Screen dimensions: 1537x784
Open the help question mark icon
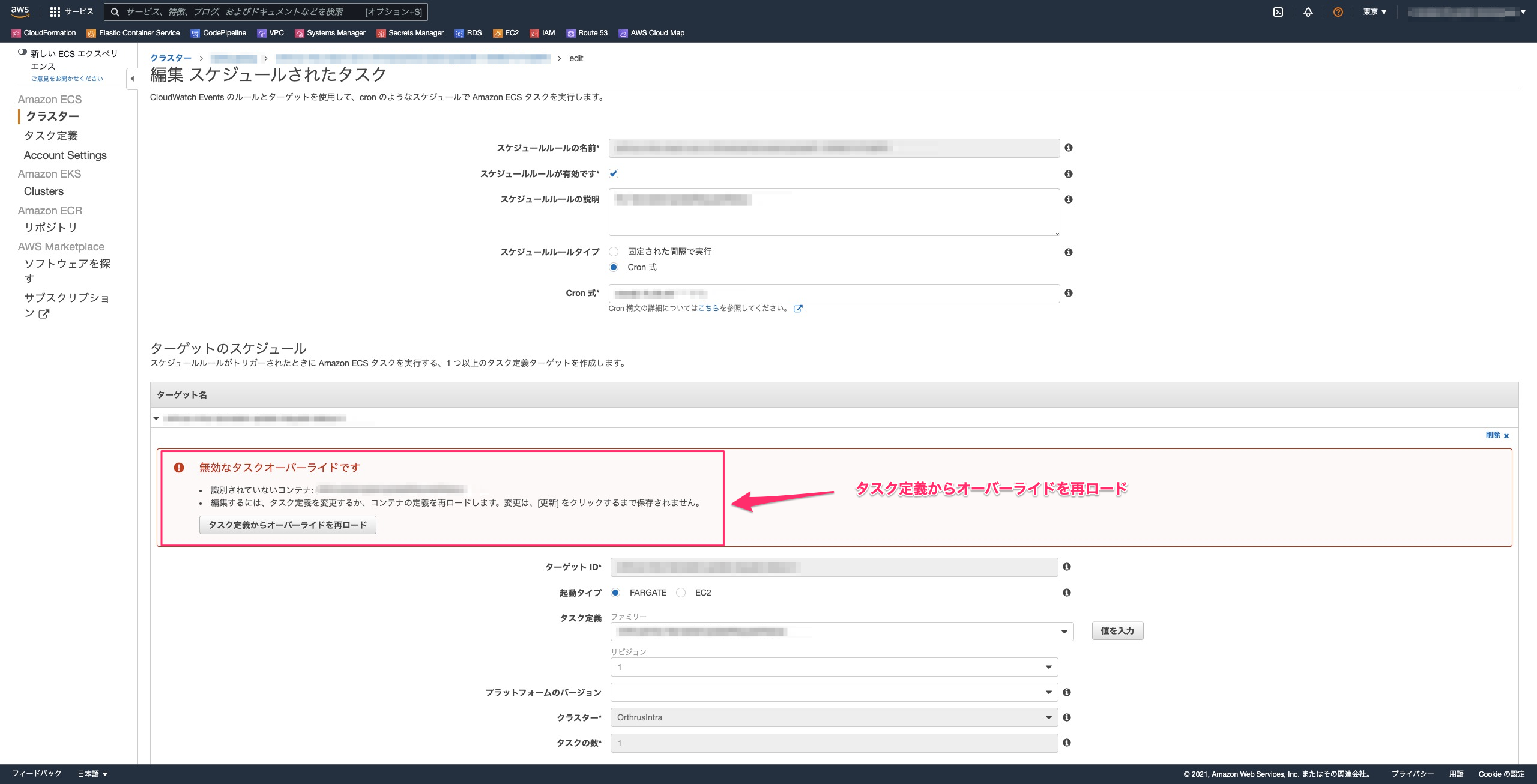pyautogui.click(x=1338, y=12)
